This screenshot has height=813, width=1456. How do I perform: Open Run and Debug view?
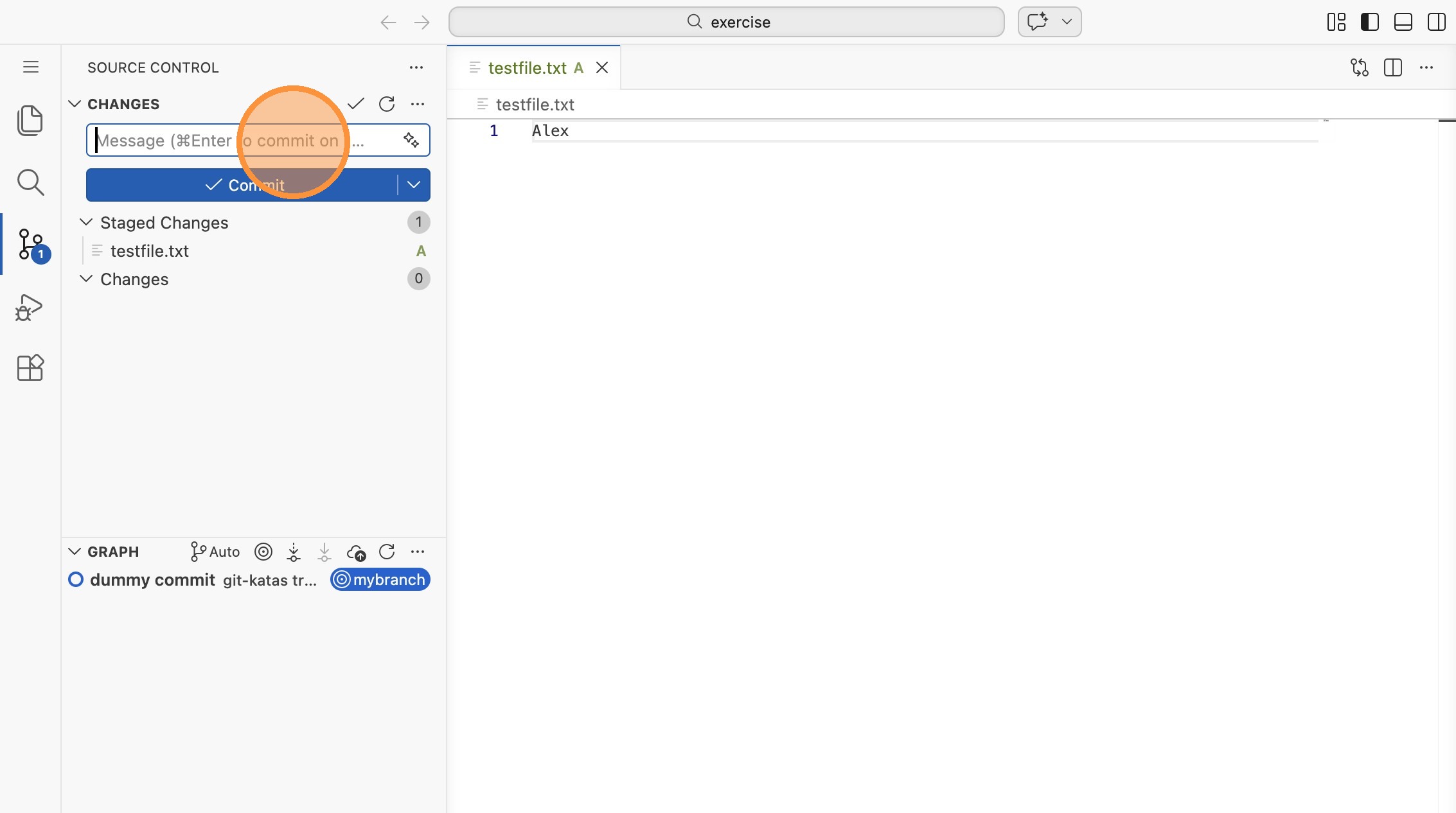click(x=30, y=308)
